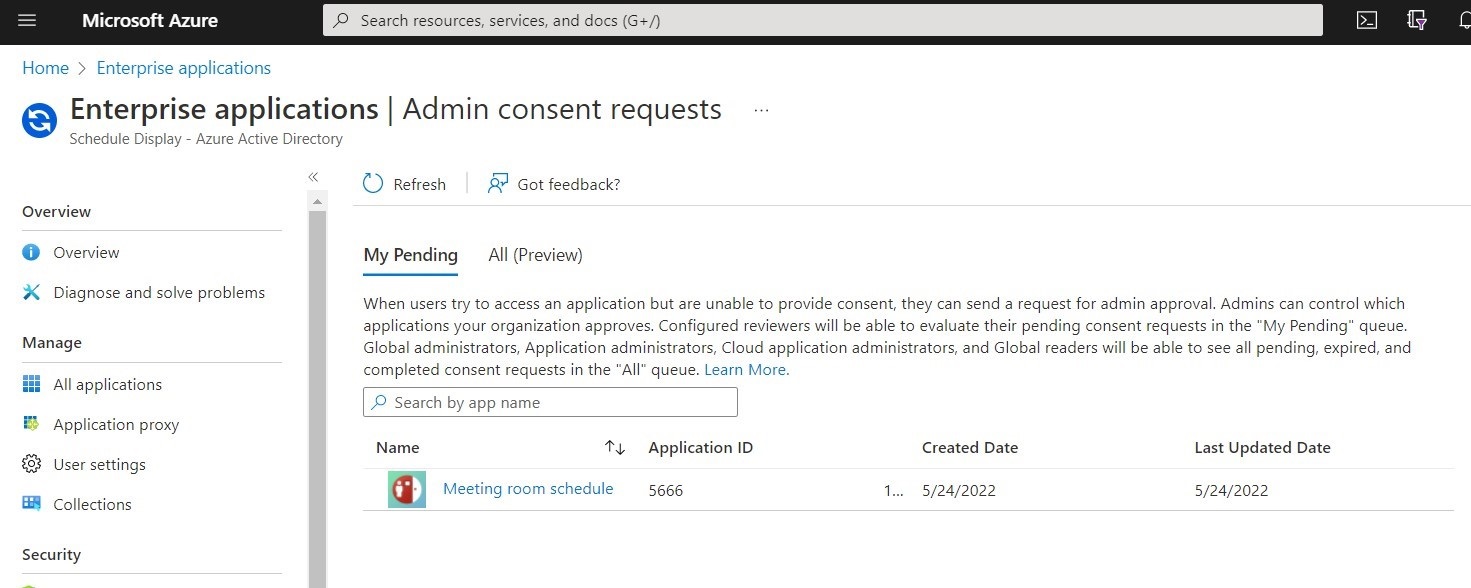Screen dimensions: 1471x588
Task: Focus the search resources and services box
Action: (x=822, y=20)
